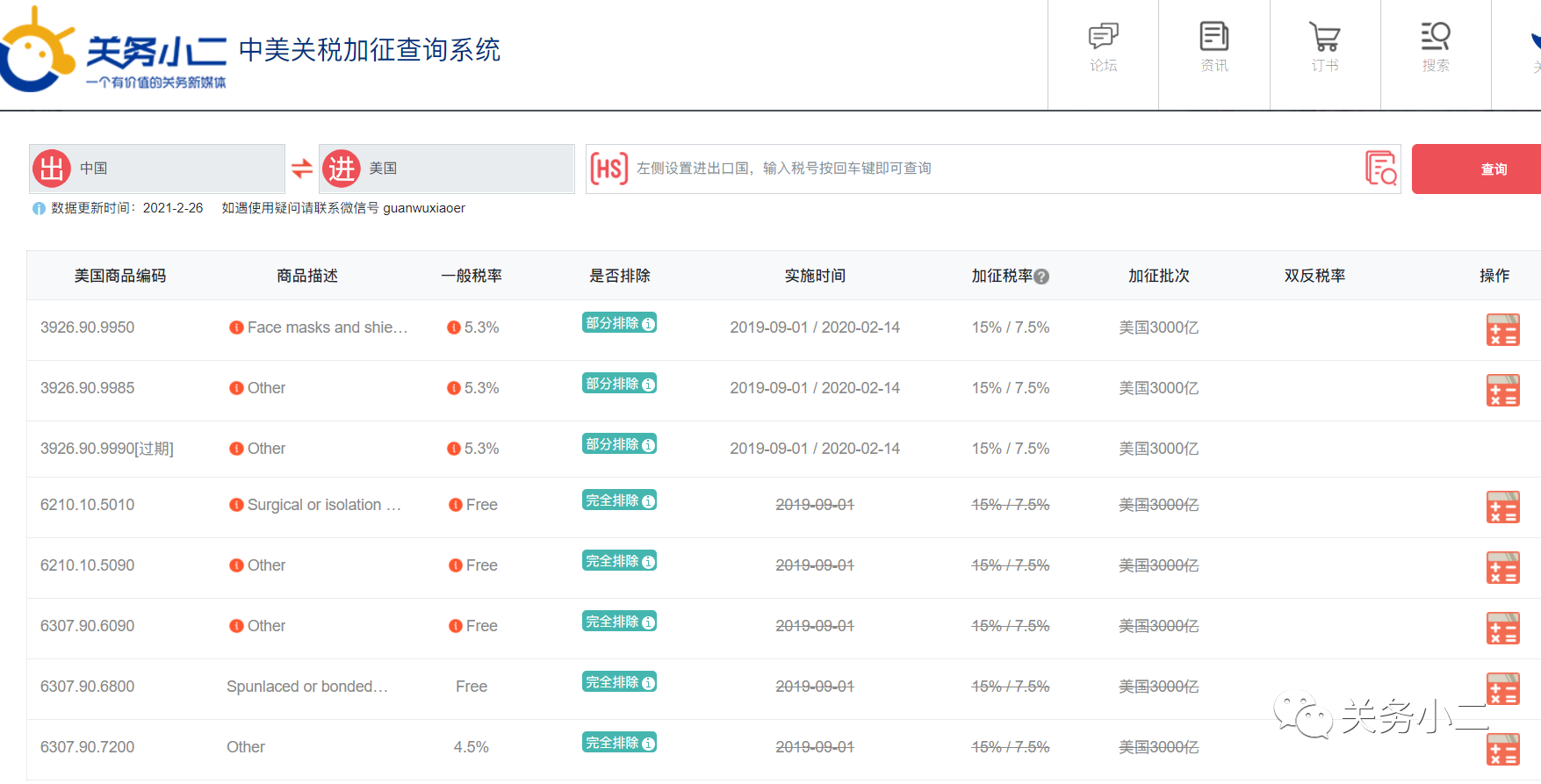Click the 5.3% rate info for 3926.90.9990
1541x784 pixels.
[472, 449]
